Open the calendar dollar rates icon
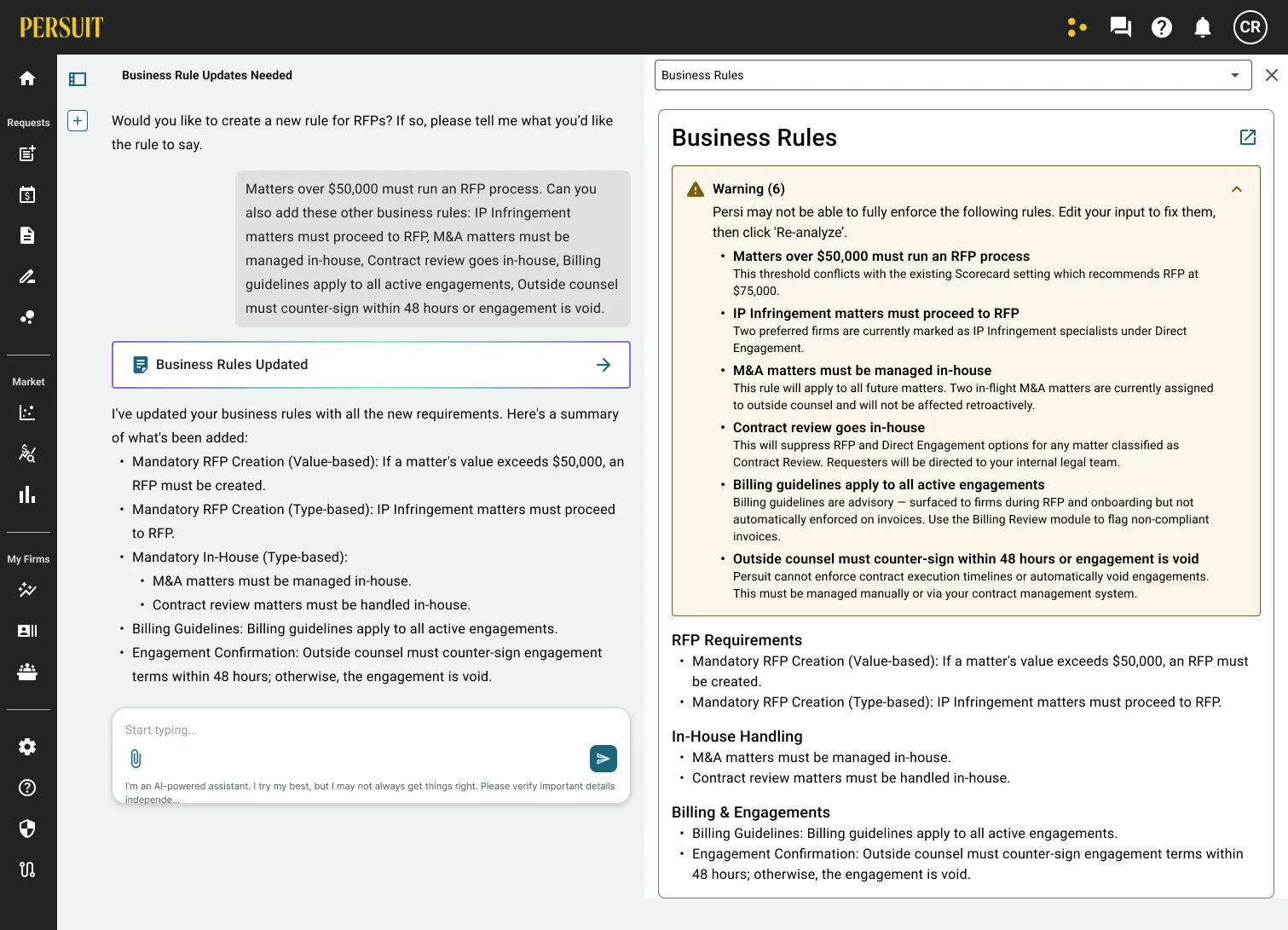 [x=27, y=194]
